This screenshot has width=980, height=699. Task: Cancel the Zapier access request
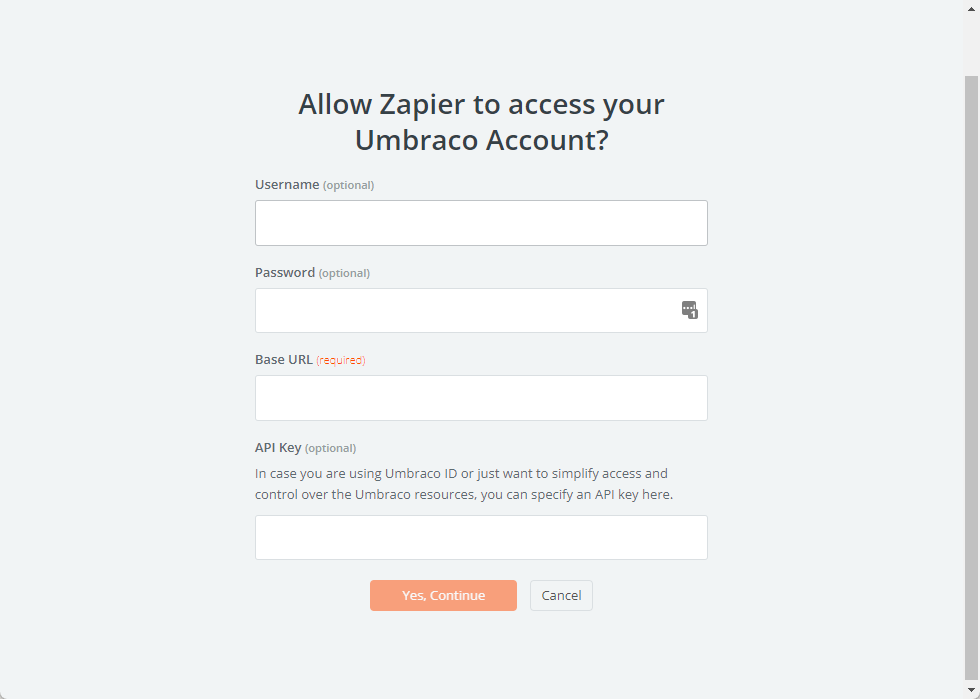coord(561,596)
